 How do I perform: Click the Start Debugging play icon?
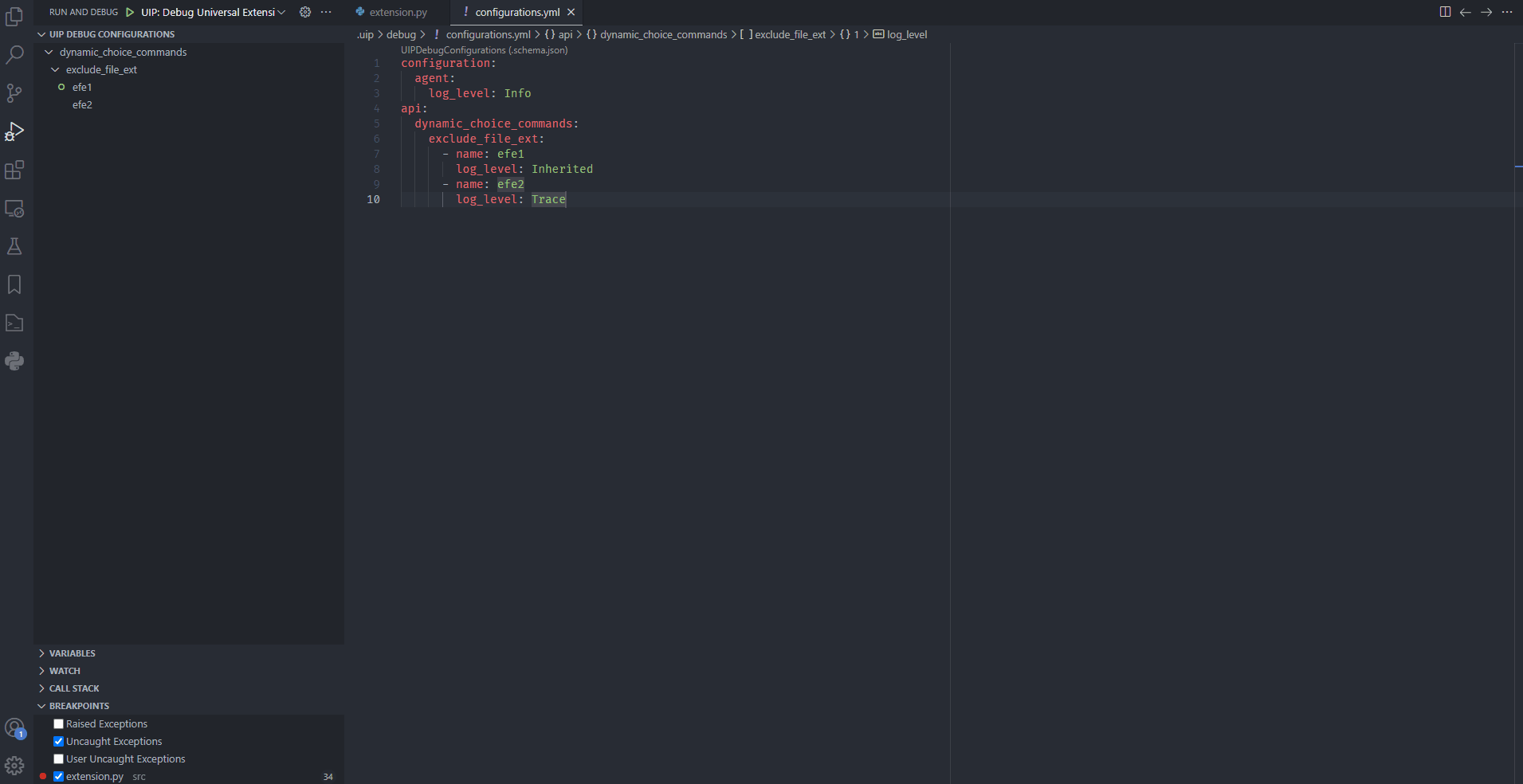(x=130, y=12)
